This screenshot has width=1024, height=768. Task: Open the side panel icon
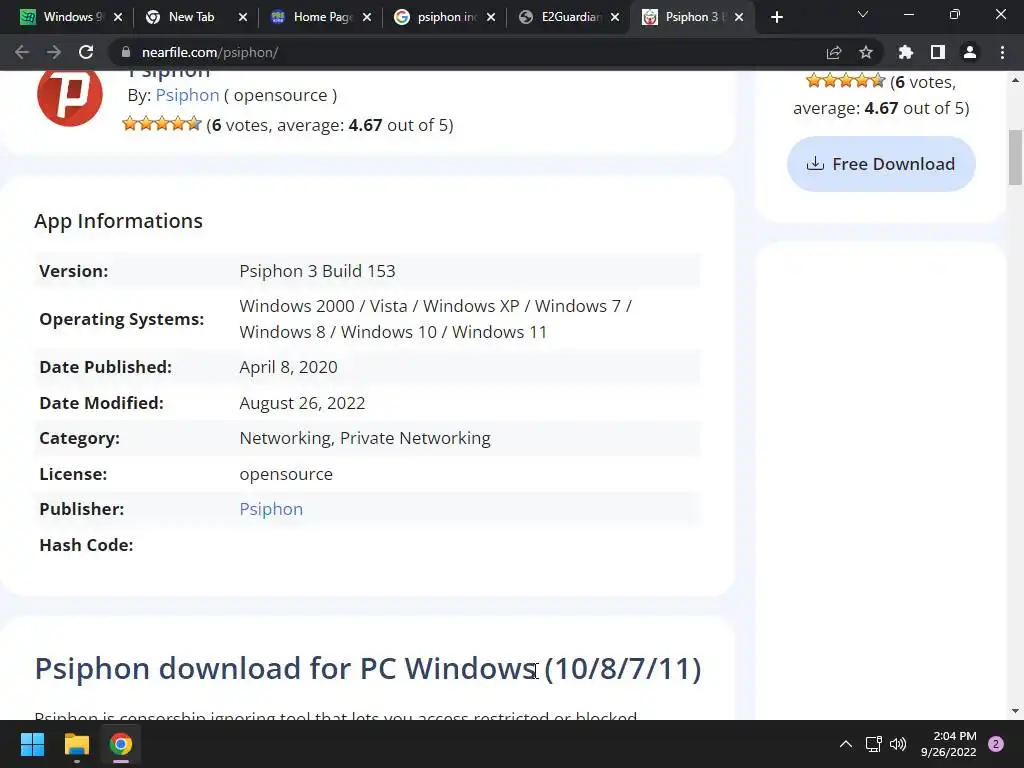938,52
